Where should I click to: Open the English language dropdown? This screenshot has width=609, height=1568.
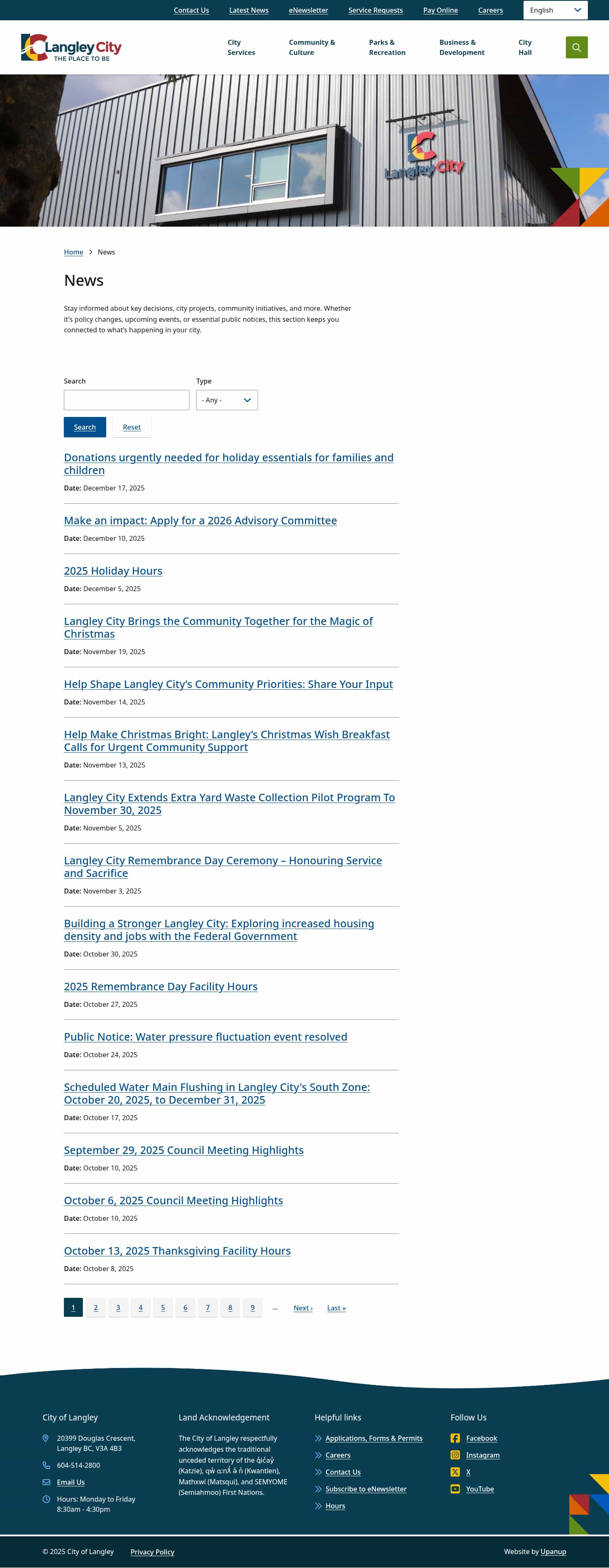555,10
